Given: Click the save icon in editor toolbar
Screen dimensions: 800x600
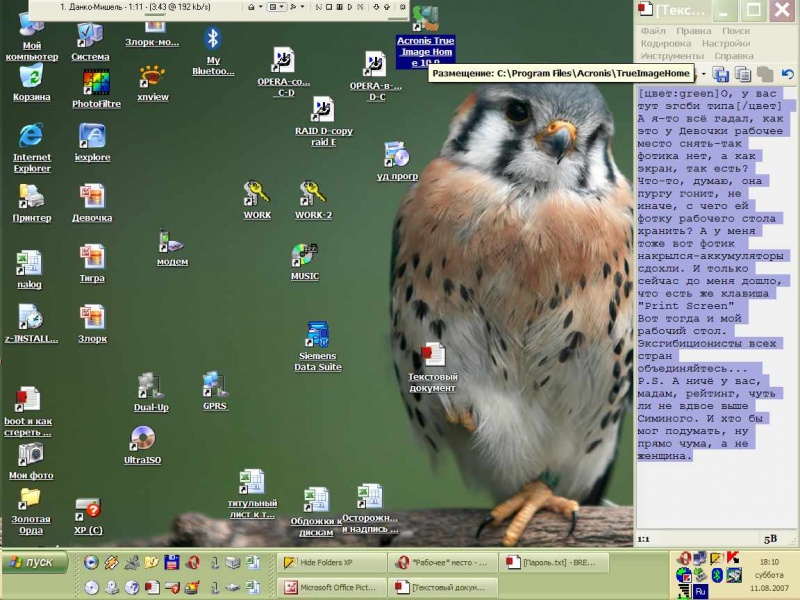Looking at the screenshot, I should (720, 74).
